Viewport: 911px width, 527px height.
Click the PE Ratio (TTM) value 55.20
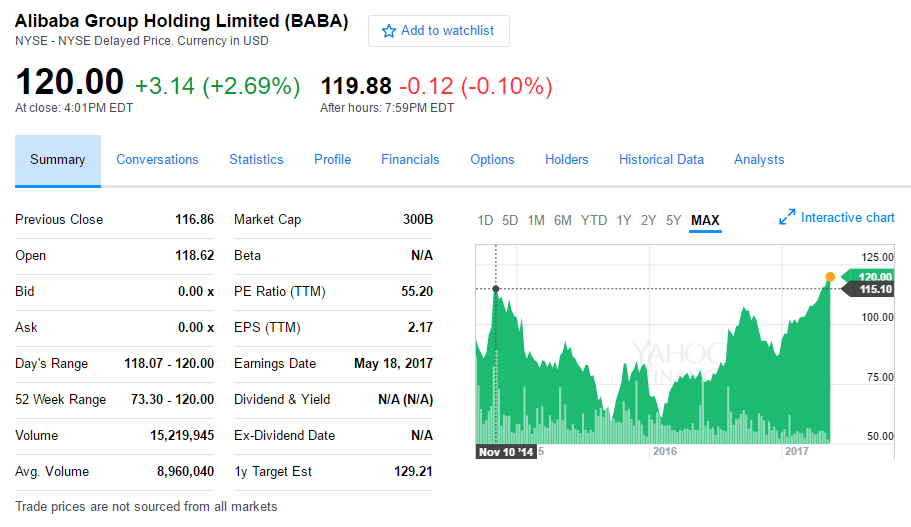pos(417,292)
